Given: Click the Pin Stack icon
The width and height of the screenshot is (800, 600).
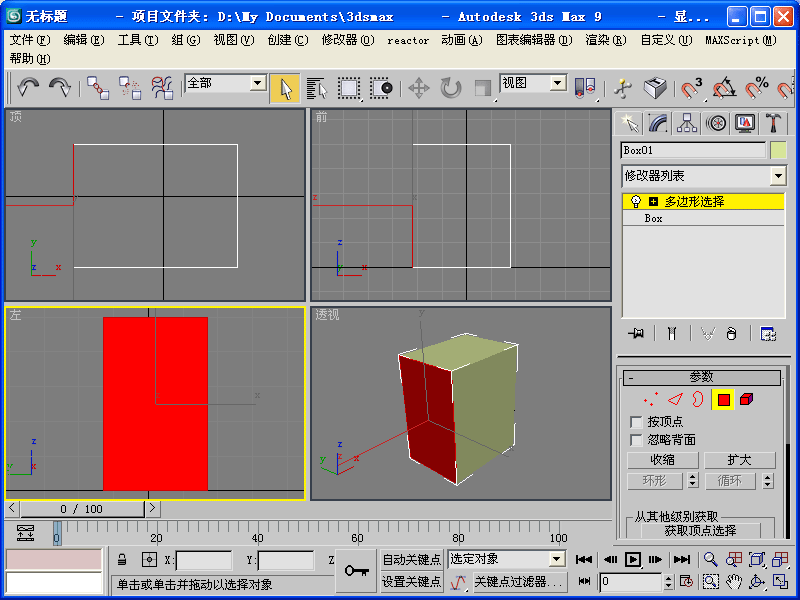Looking at the screenshot, I should tap(634, 334).
